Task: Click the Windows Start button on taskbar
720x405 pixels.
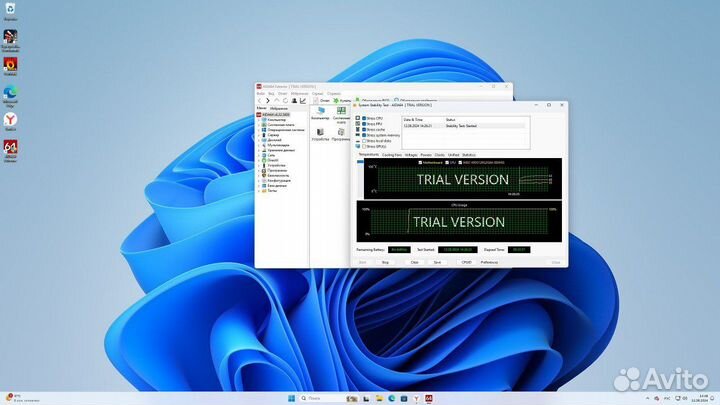Action: click(x=291, y=397)
